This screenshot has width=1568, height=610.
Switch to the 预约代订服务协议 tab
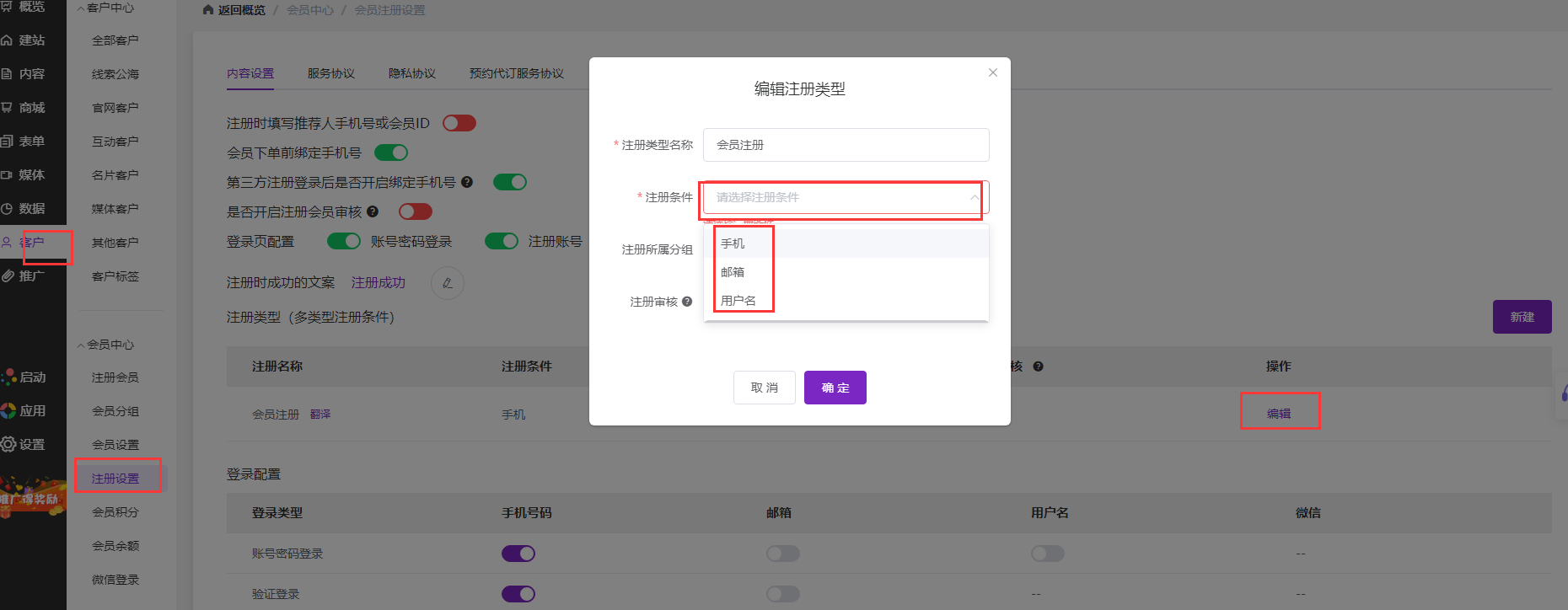(x=517, y=73)
